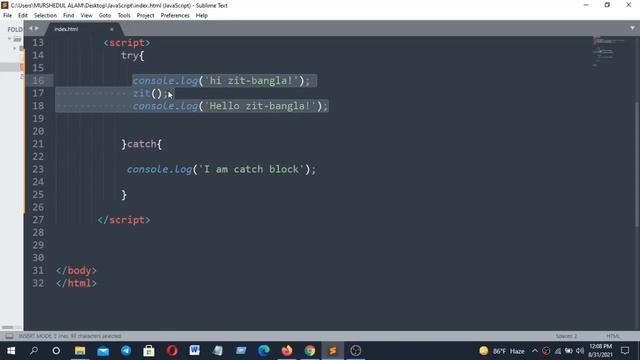Open the File menu
This screenshot has width=640, height=360.
pos(7,16)
